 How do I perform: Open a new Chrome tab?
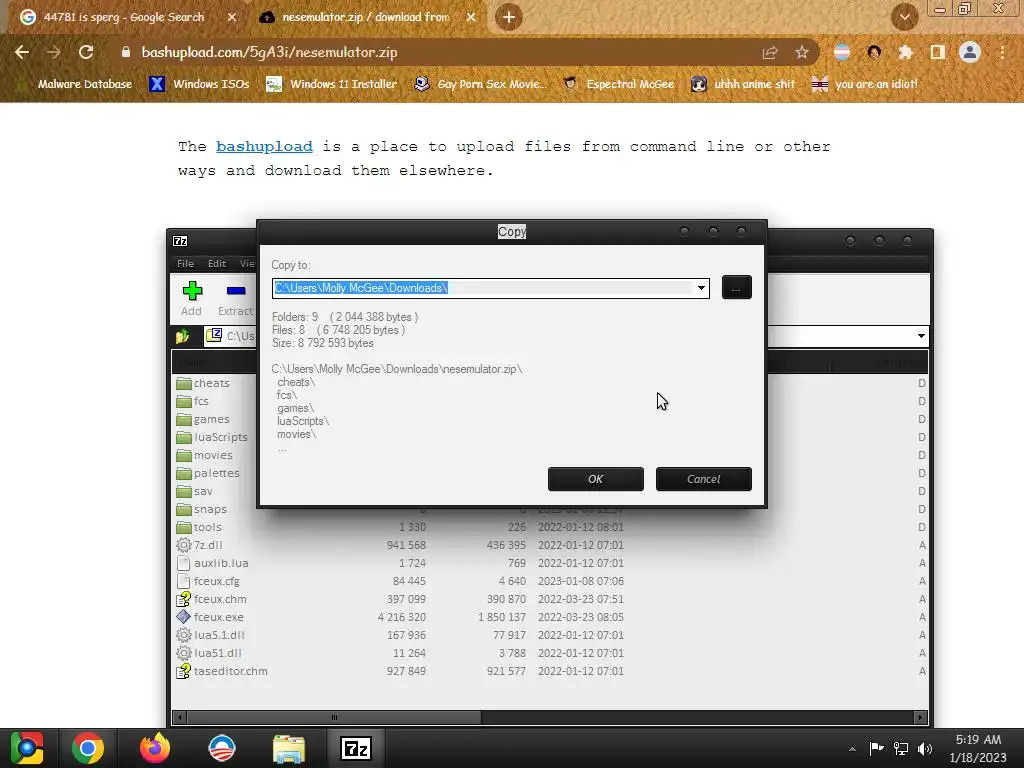[509, 17]
